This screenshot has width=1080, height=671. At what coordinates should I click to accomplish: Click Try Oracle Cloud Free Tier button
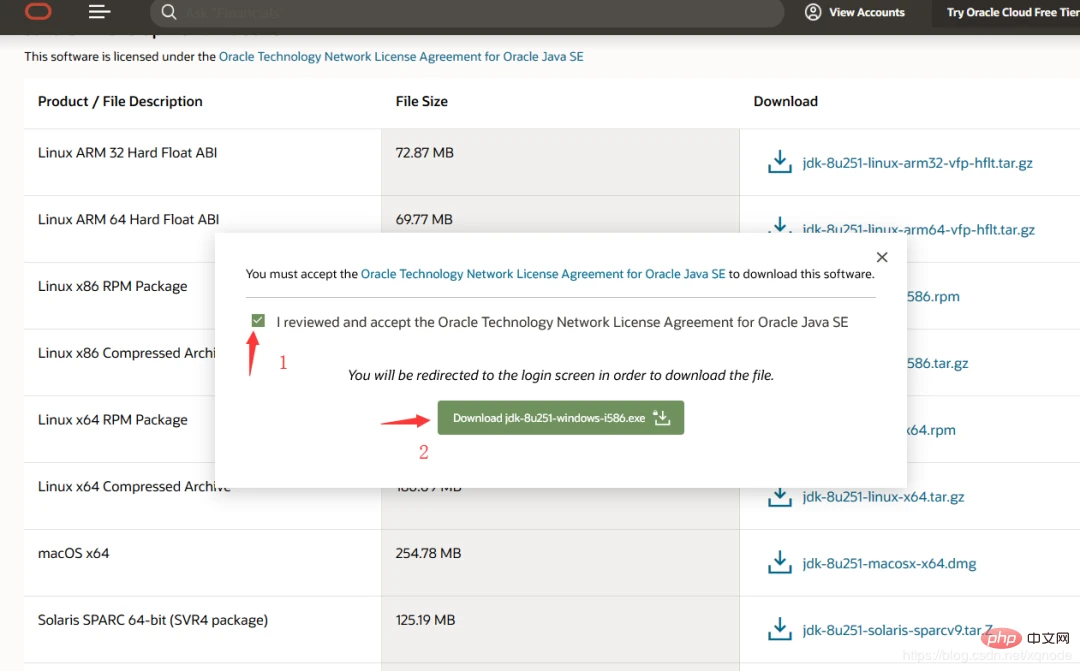point(1012,13)
